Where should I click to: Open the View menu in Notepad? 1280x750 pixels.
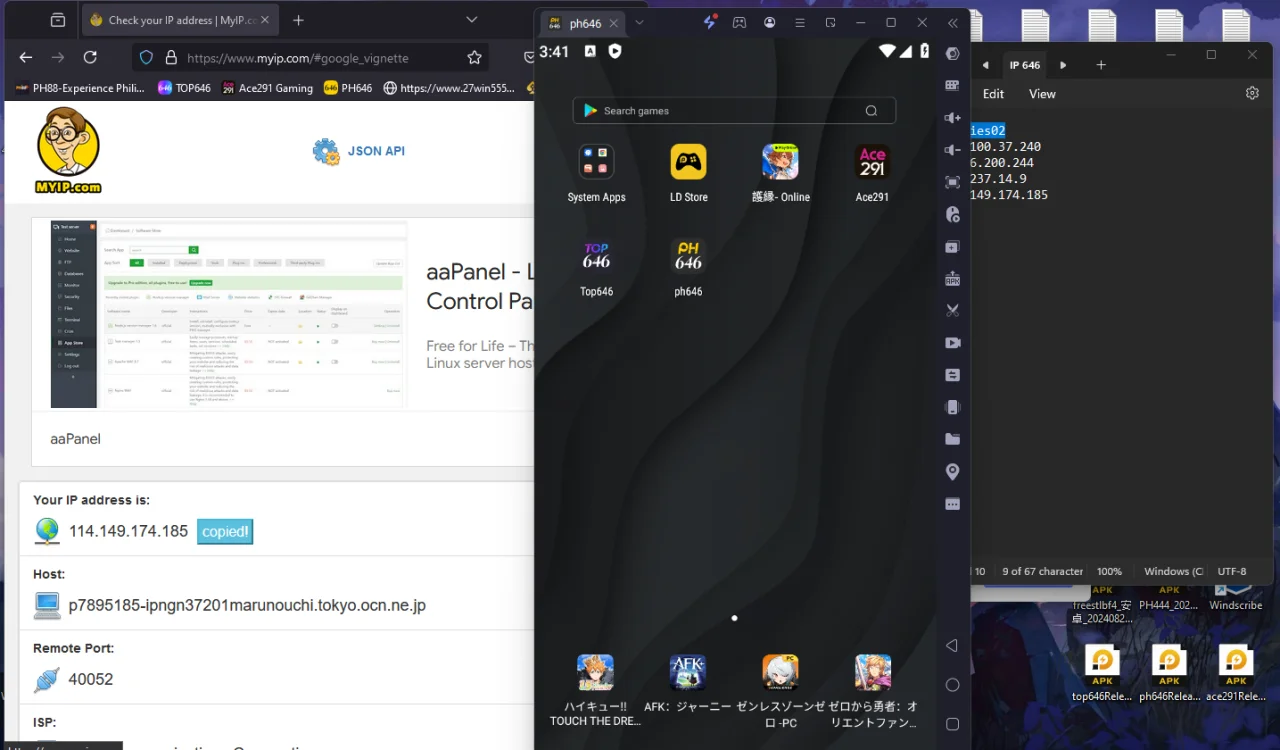[1042, 93]
